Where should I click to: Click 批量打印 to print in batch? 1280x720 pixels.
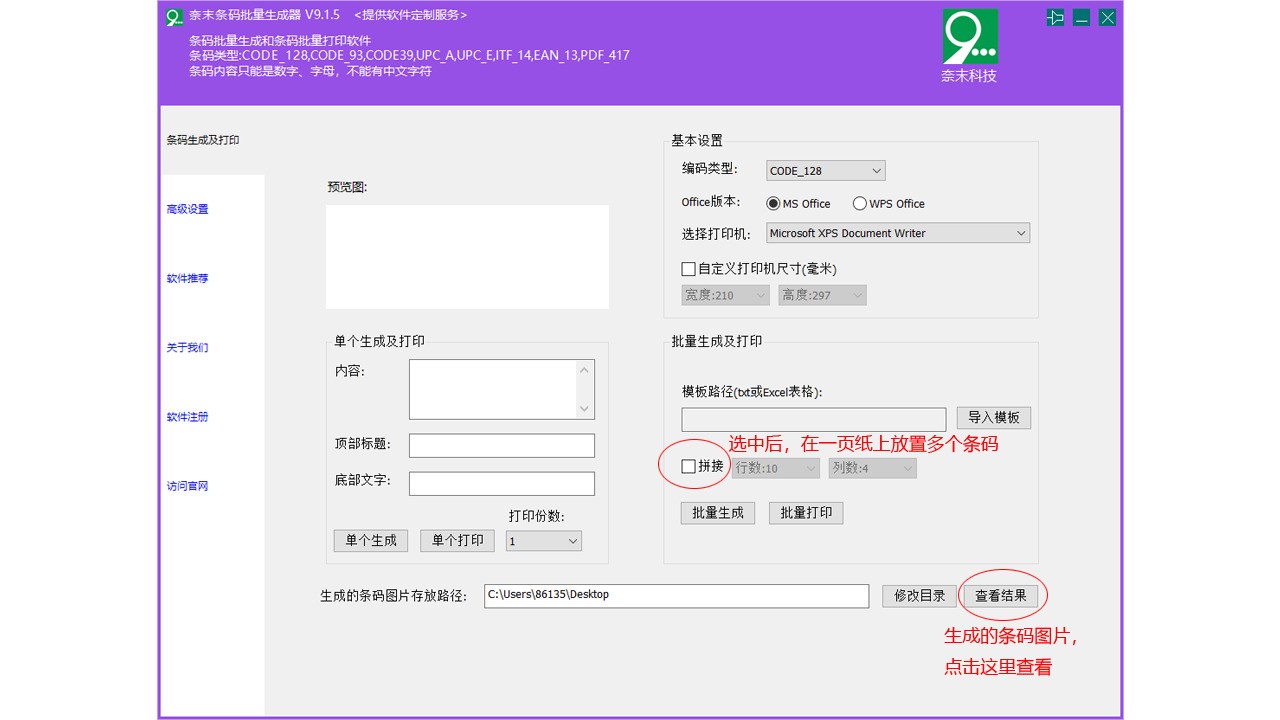(x=805, y=512)
